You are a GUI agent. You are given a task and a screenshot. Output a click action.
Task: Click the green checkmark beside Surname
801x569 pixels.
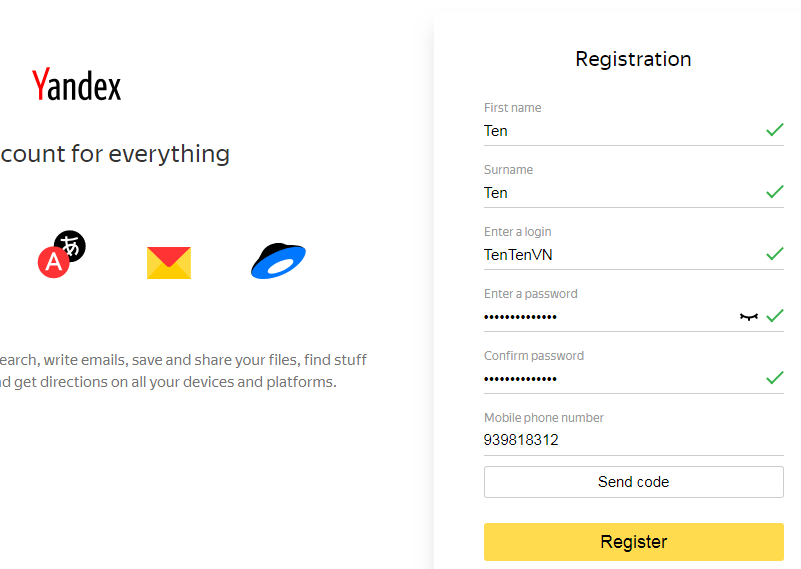tap(774, 192)
